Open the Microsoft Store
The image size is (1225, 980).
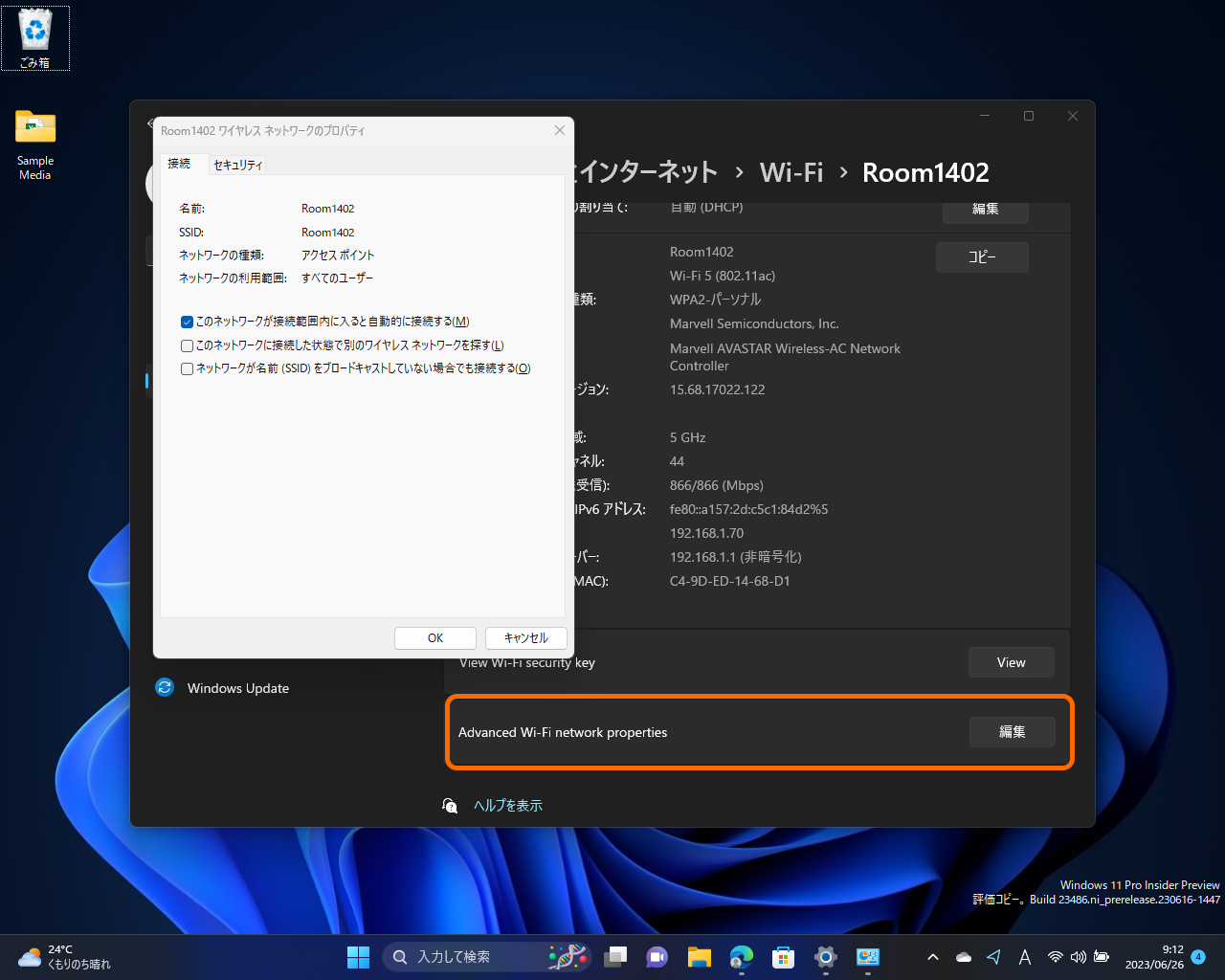click(783, 956)
